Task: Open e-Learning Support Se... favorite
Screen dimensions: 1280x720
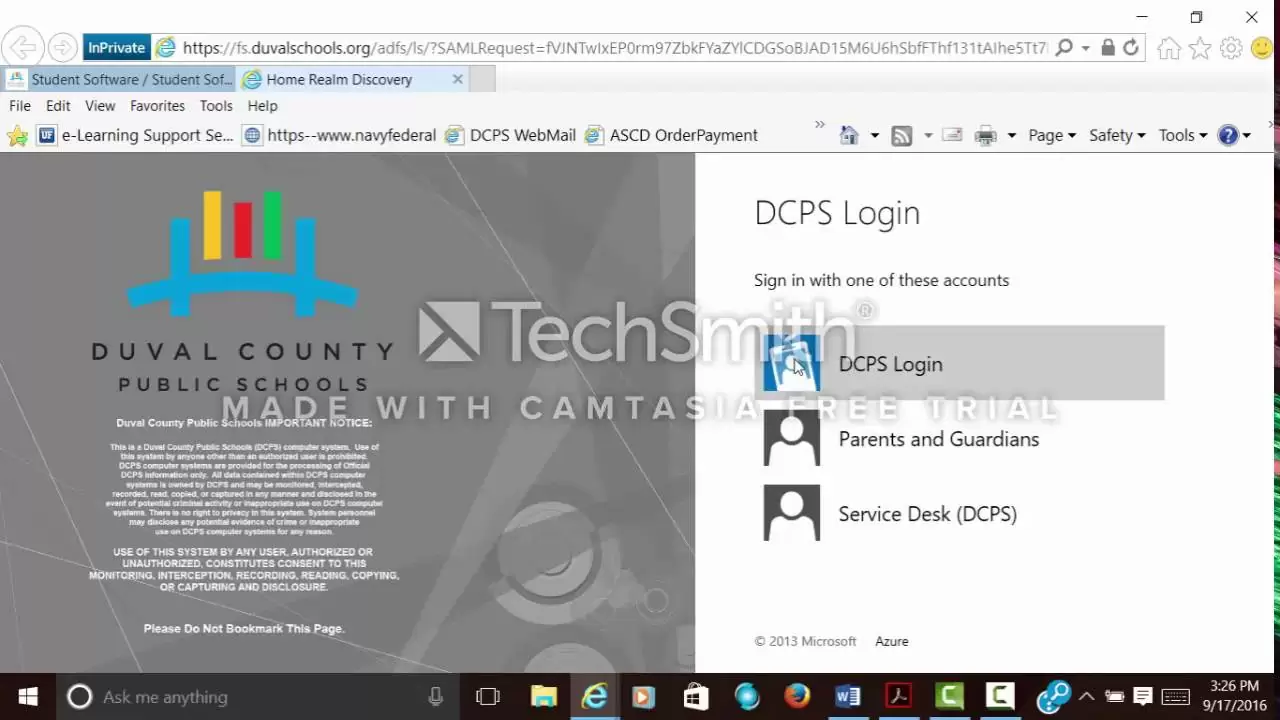Action: coord(135,135)
